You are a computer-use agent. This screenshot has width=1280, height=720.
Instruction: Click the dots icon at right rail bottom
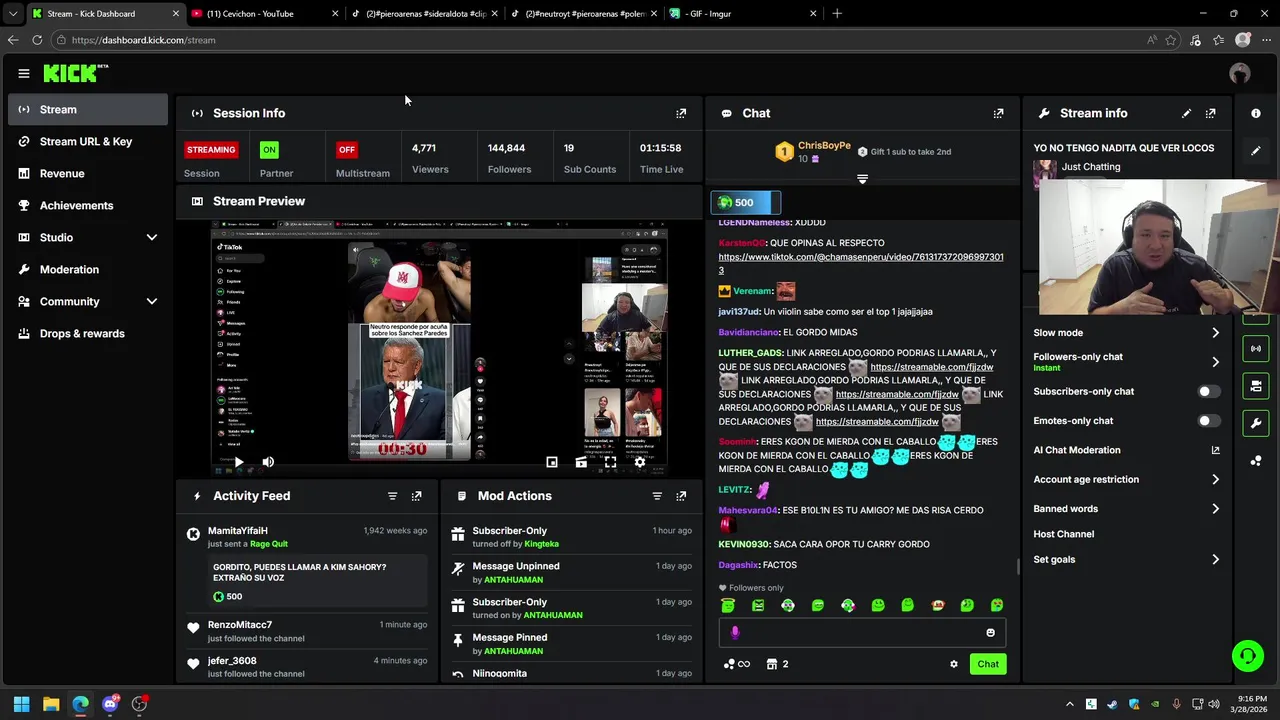(1256, 460)
